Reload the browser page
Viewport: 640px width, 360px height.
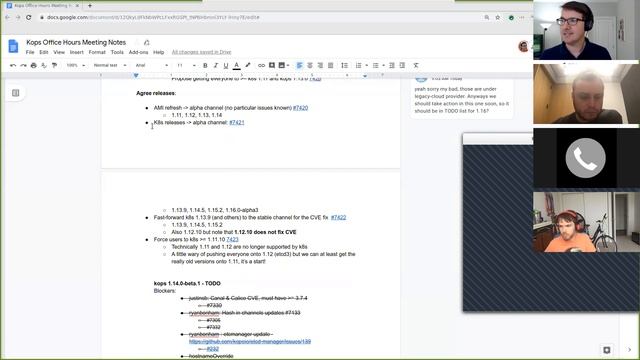[29, 18]
